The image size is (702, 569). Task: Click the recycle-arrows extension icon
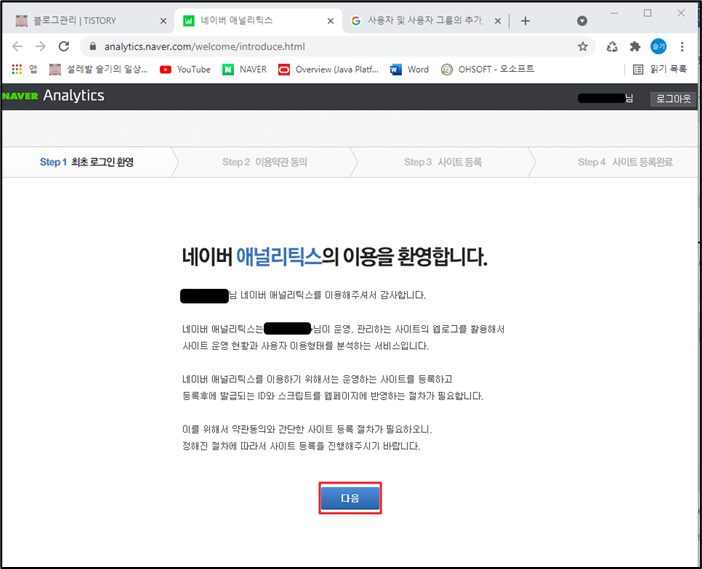coord(612,47)
